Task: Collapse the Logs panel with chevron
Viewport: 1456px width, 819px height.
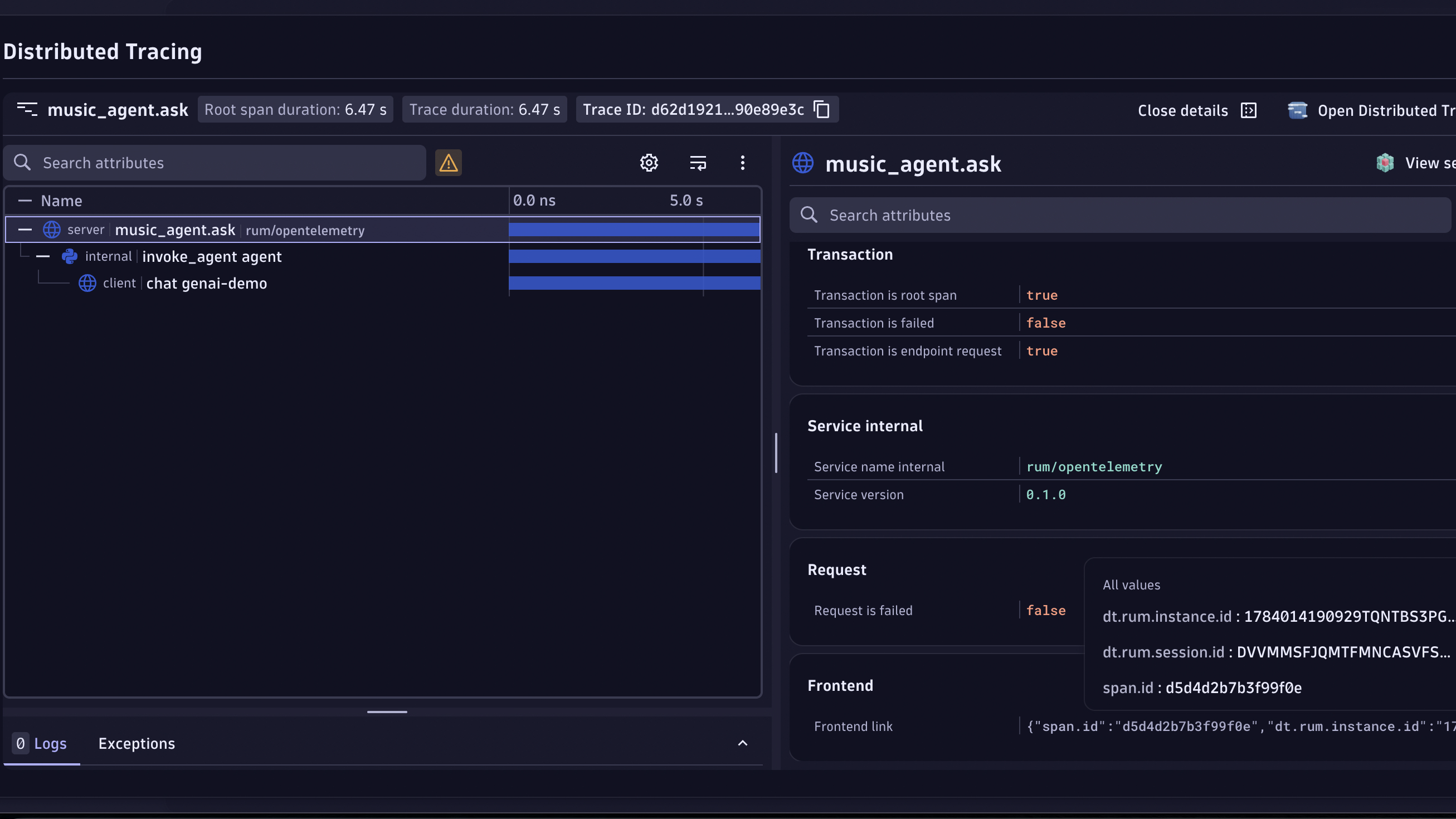Action: [x=743, y=743]
